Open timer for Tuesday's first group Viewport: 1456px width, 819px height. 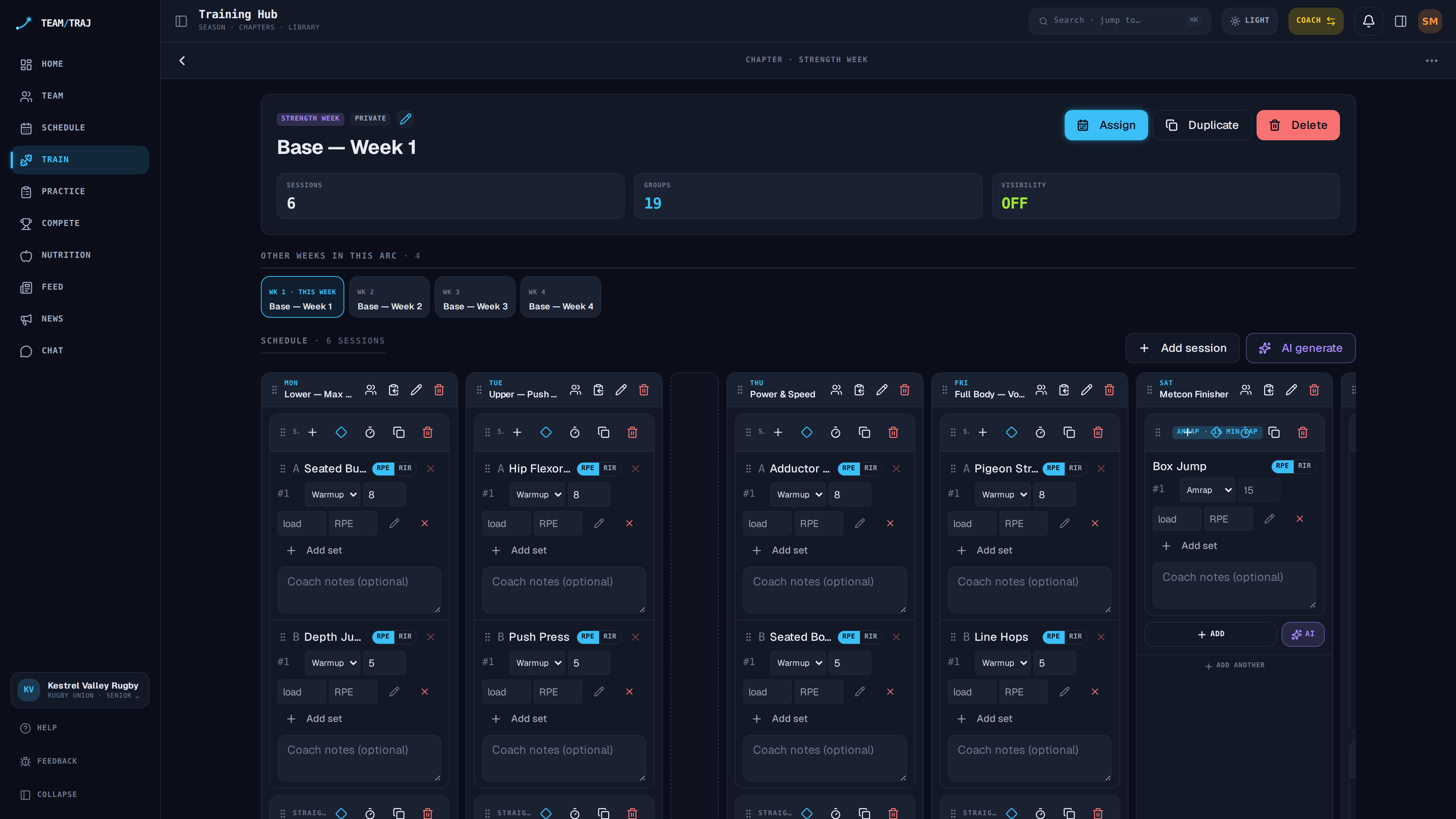[575, 432]
